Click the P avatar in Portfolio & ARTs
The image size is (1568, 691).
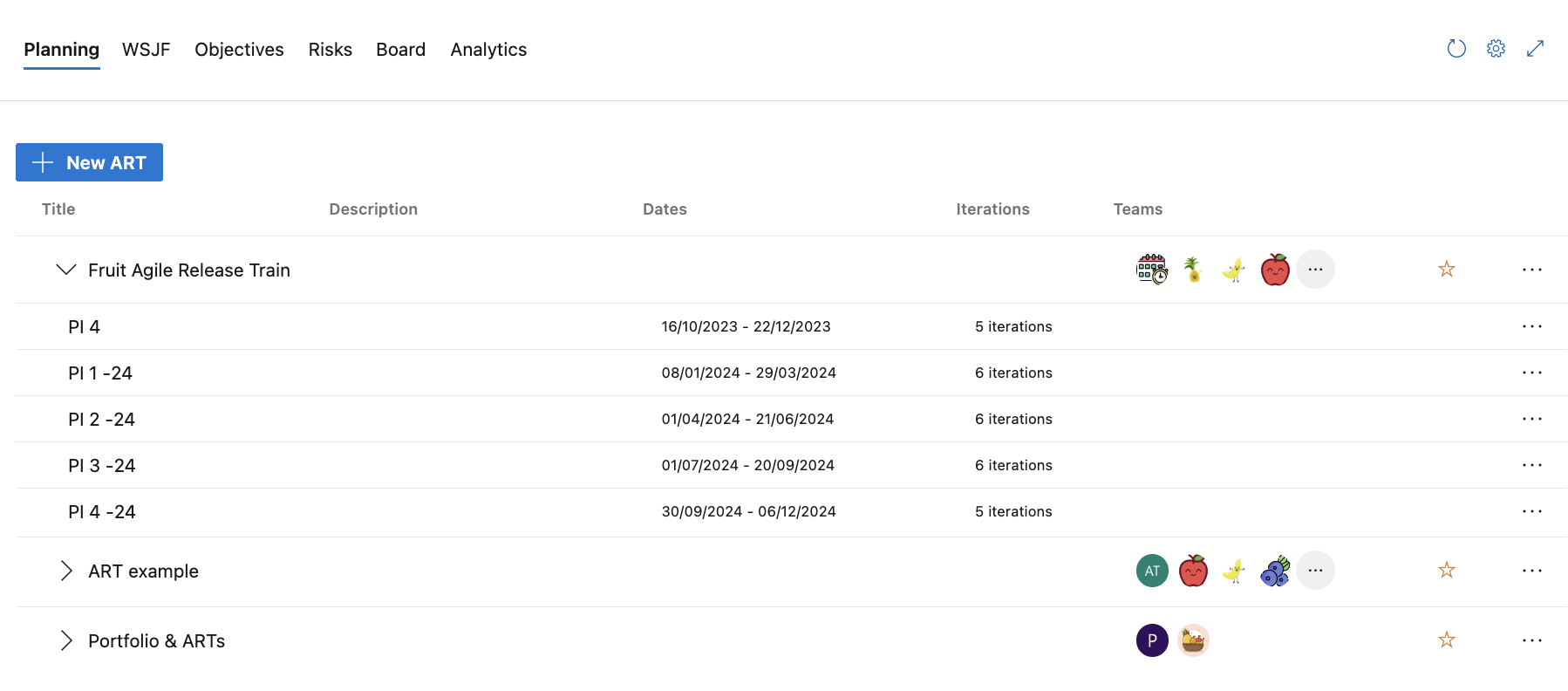pos(1152,640)
